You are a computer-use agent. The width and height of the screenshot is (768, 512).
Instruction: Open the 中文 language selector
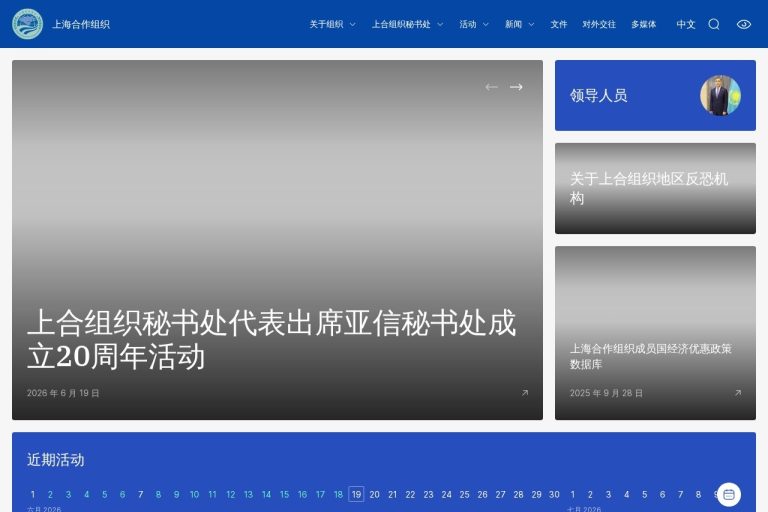click(686, 24)
